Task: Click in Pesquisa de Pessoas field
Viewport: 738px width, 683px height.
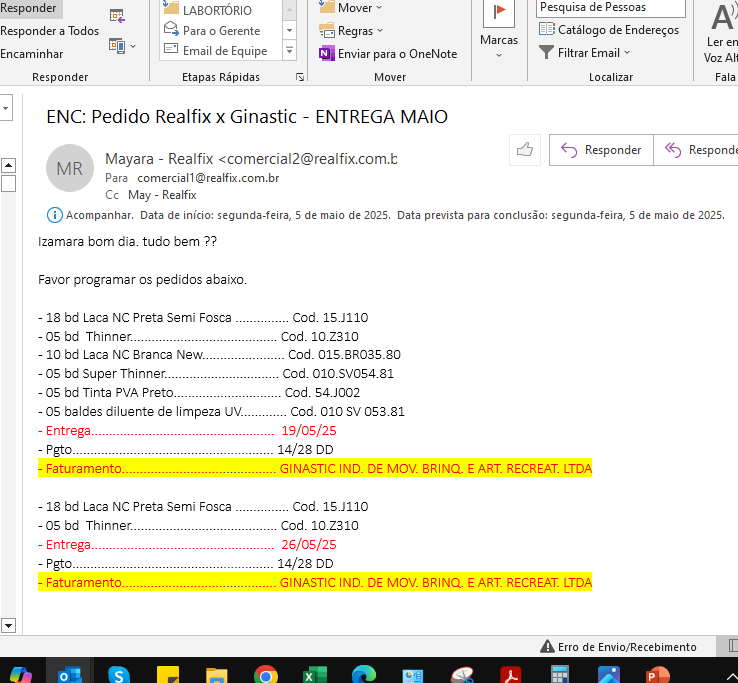Action: (x=610, y=8)
